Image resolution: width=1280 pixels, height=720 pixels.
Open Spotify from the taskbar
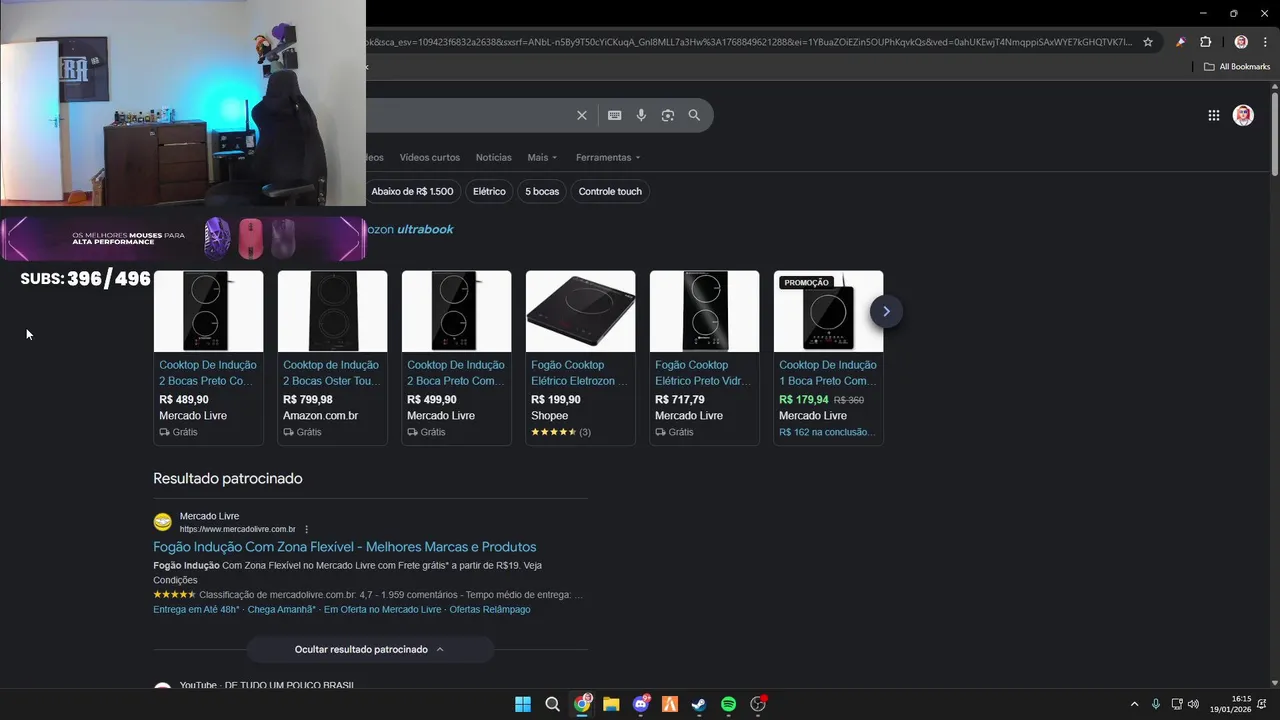tap(729, 704)
